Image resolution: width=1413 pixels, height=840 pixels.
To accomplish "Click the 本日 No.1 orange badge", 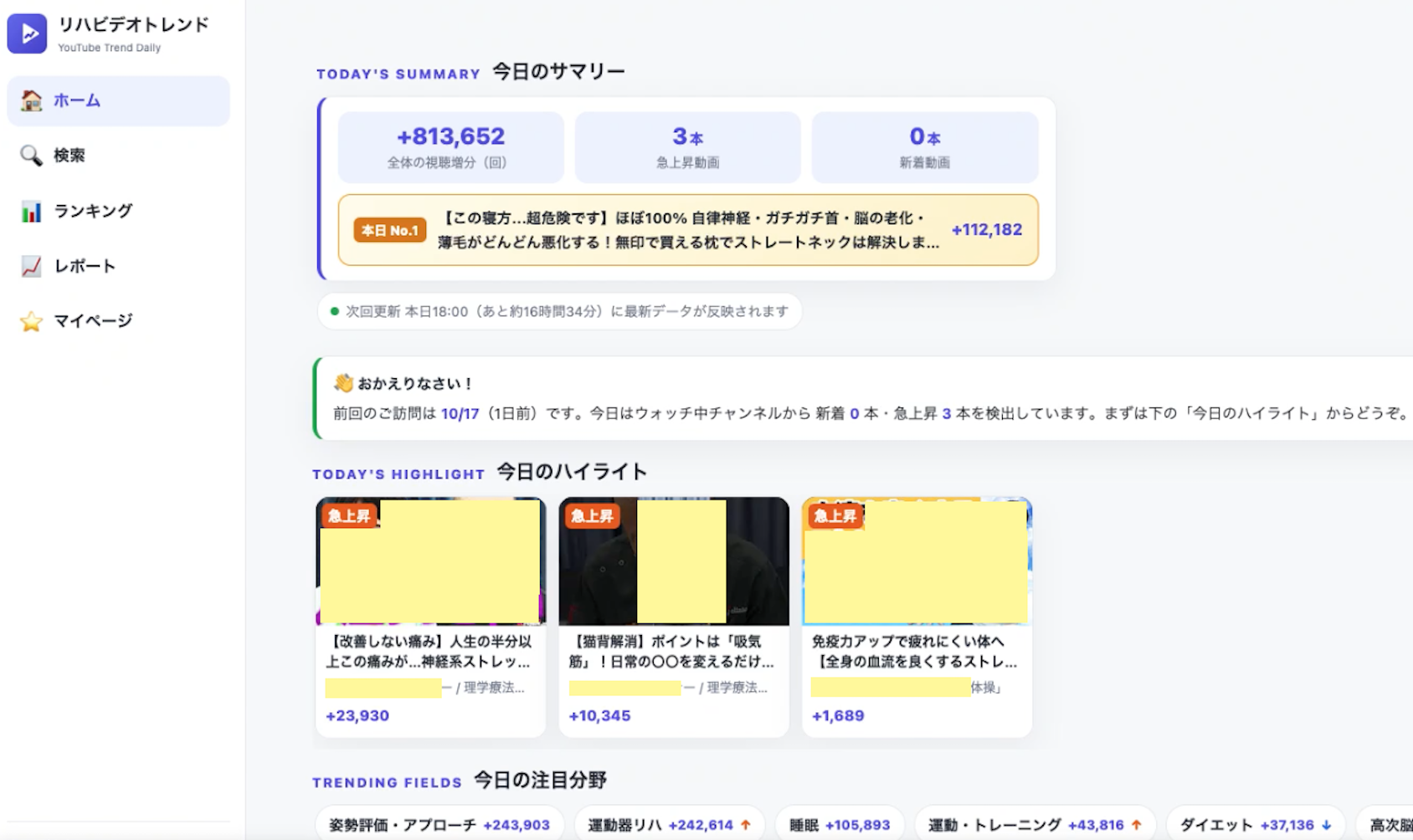I will coord(390,230).
